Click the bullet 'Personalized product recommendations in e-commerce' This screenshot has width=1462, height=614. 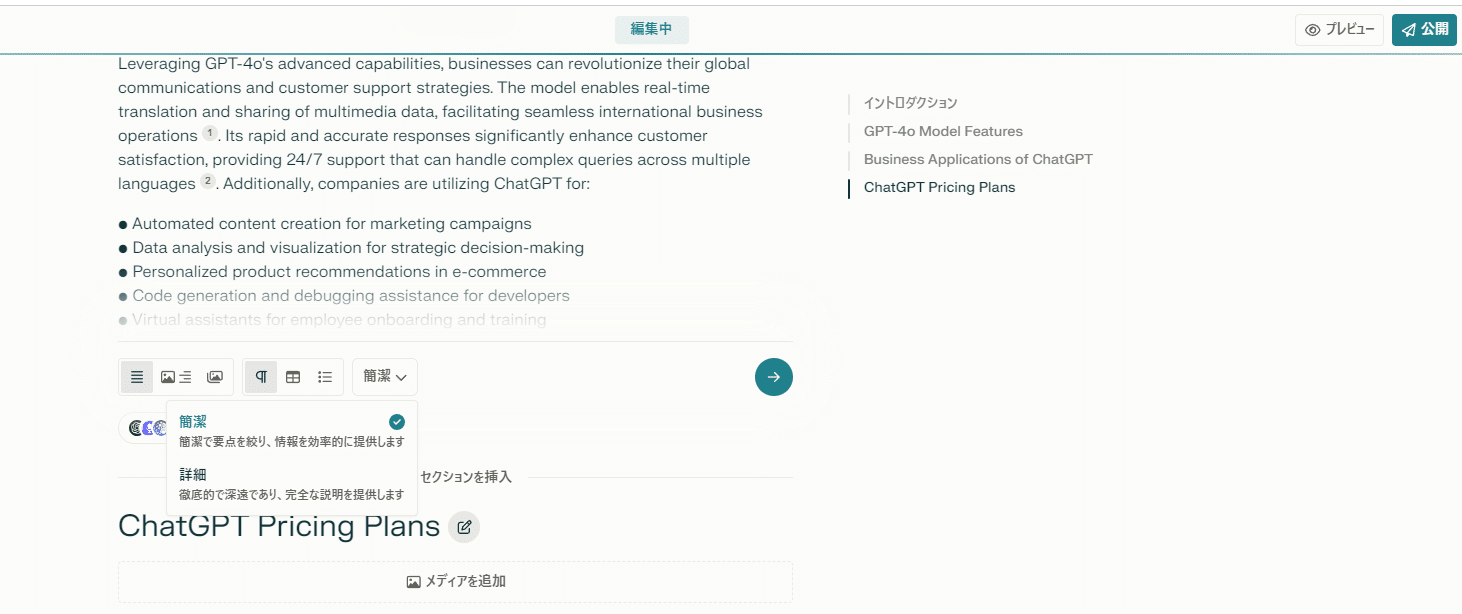pyautogui.click(x=332, y=272)
